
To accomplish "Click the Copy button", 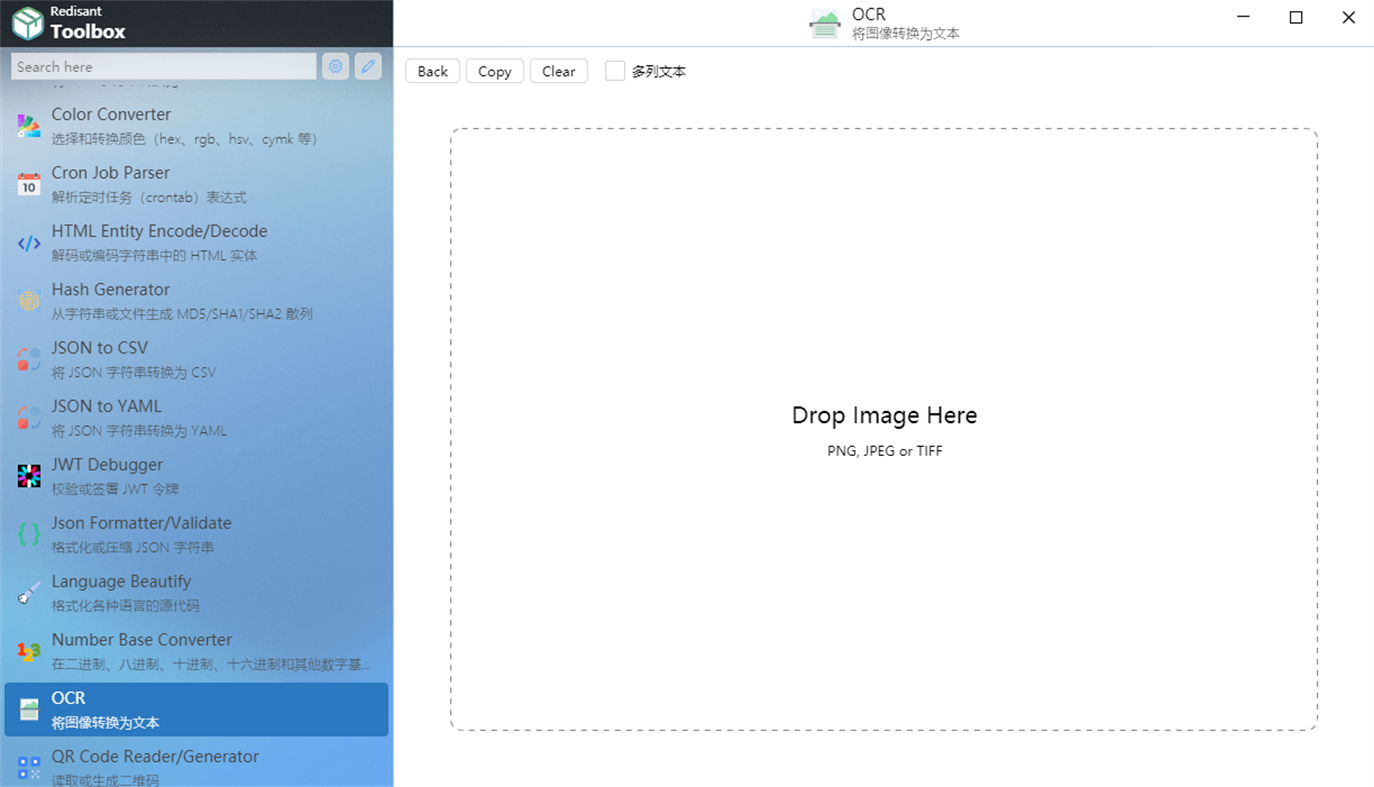I will (x=495, y=71).
